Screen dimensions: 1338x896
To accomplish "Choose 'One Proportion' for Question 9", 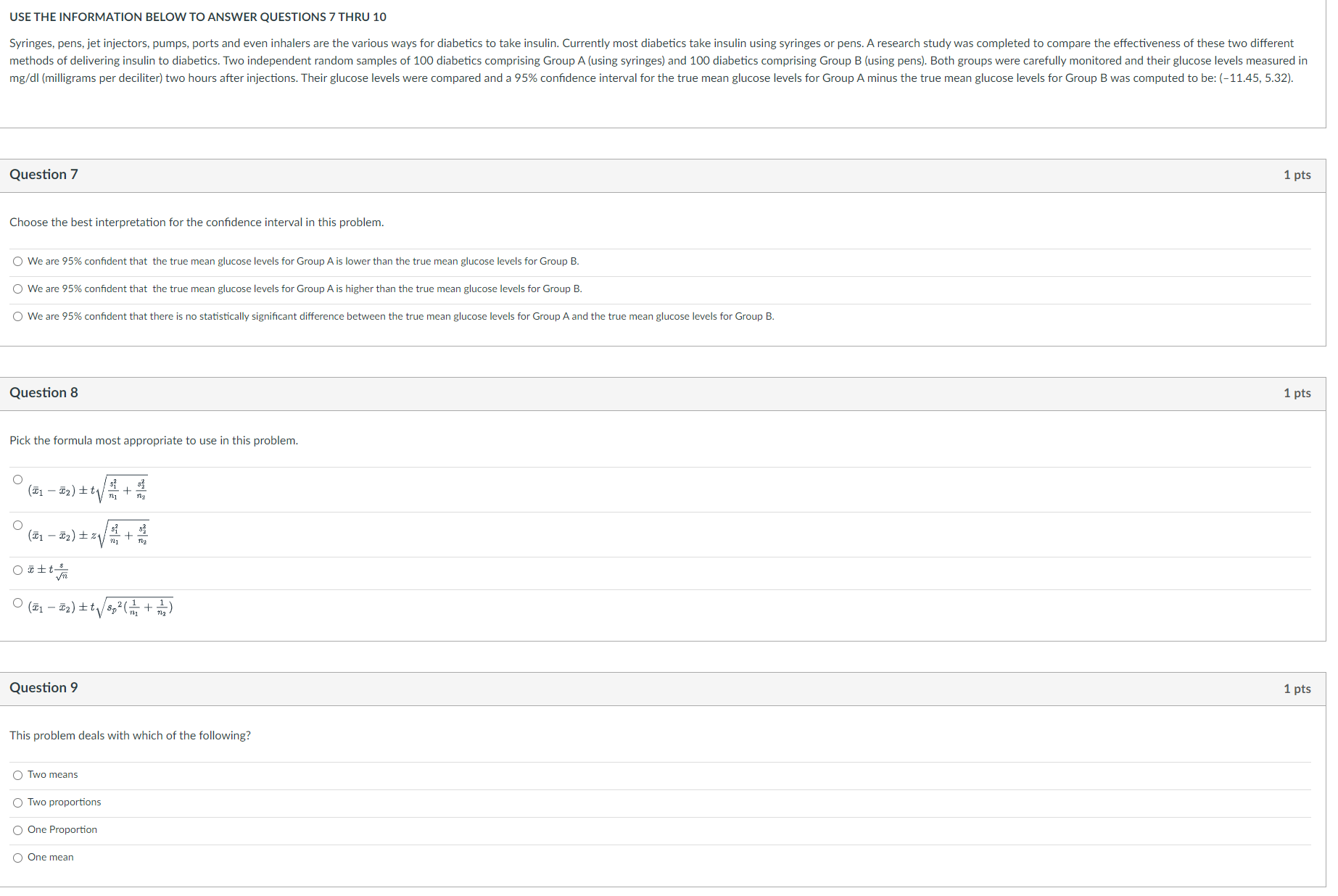I will tap(18, 831).
